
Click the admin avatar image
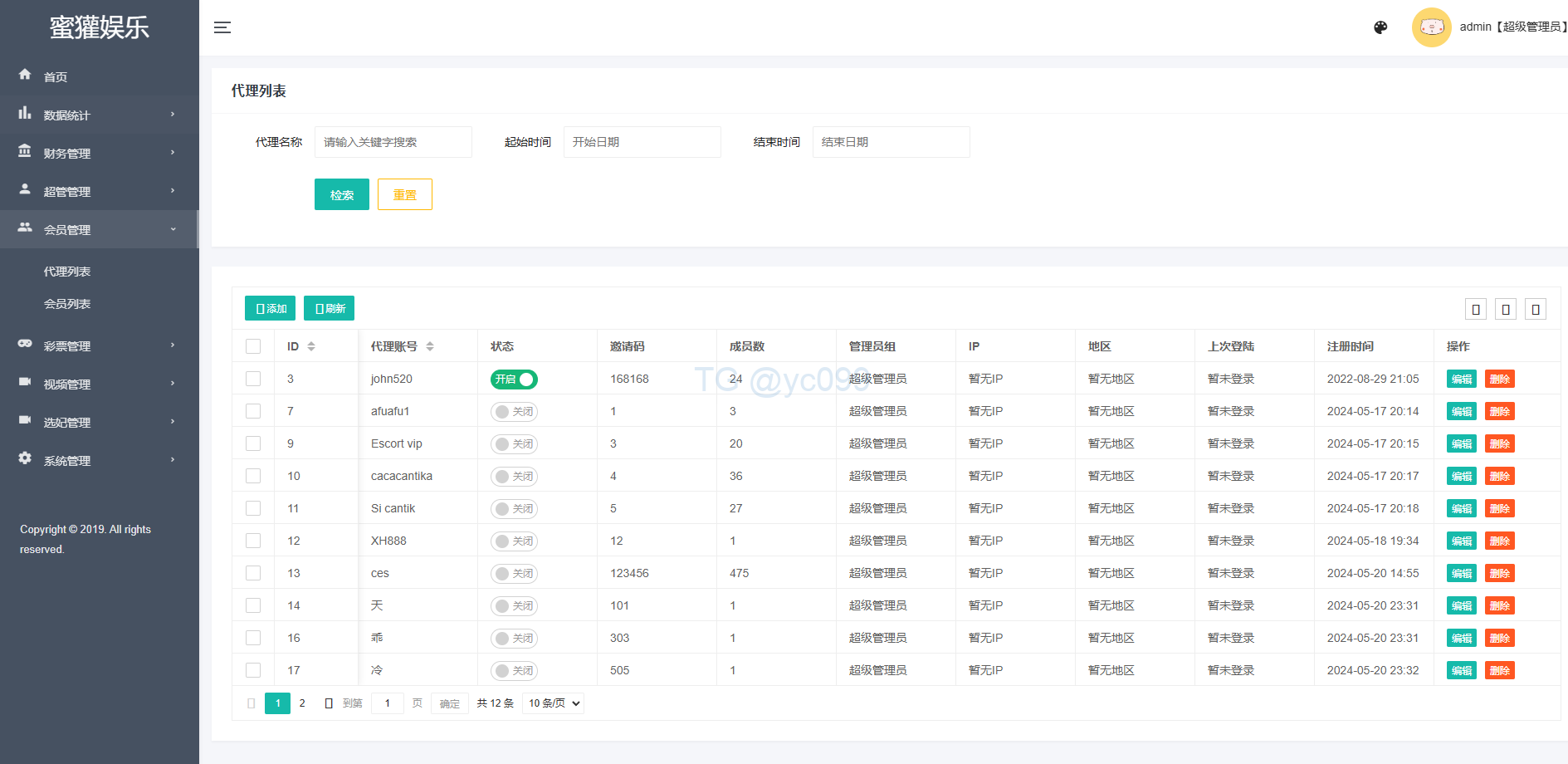(1431, 27)
